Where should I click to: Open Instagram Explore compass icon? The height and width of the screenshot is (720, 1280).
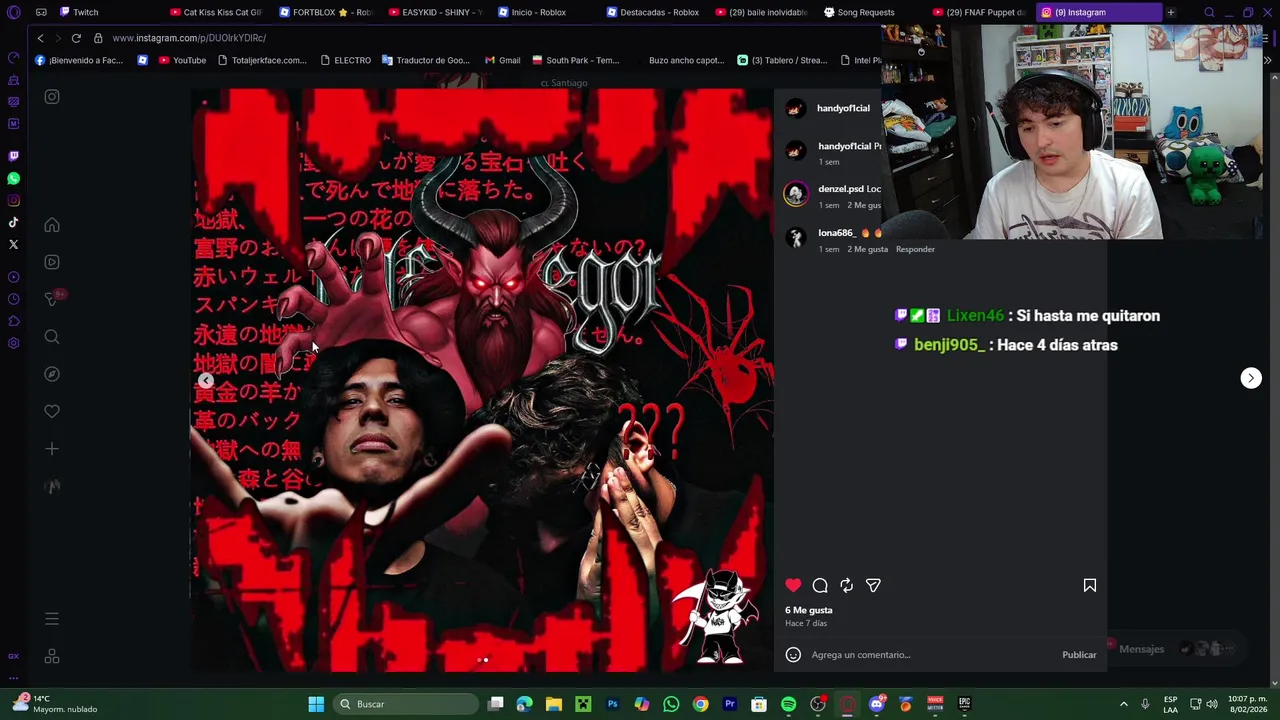(x=52, y=374)
